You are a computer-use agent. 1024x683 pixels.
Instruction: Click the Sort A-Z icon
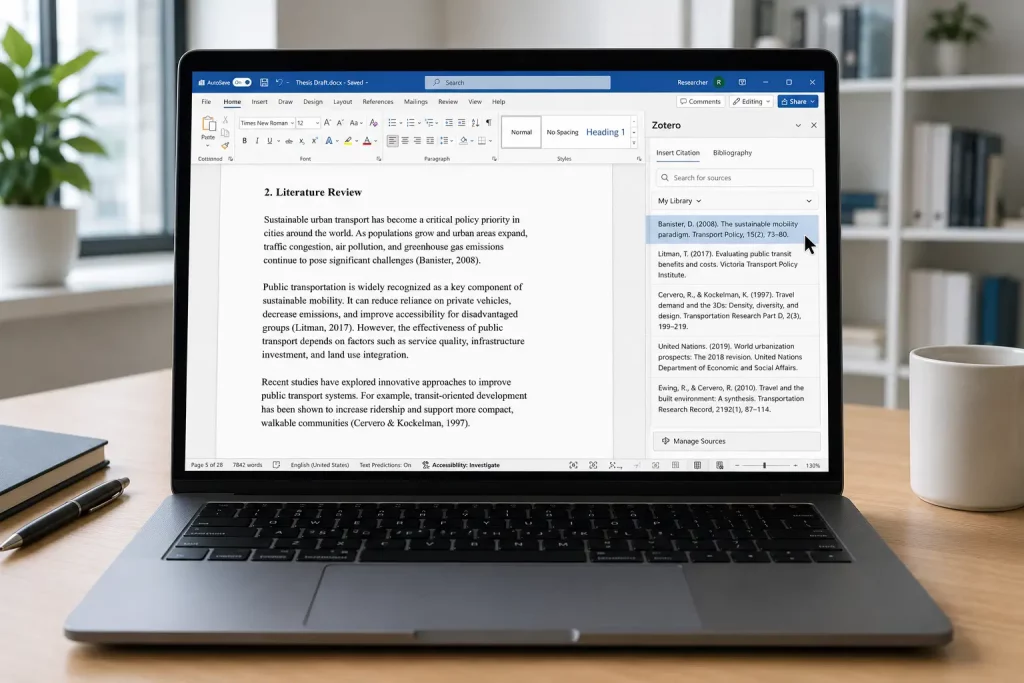(x=475, y=123)
